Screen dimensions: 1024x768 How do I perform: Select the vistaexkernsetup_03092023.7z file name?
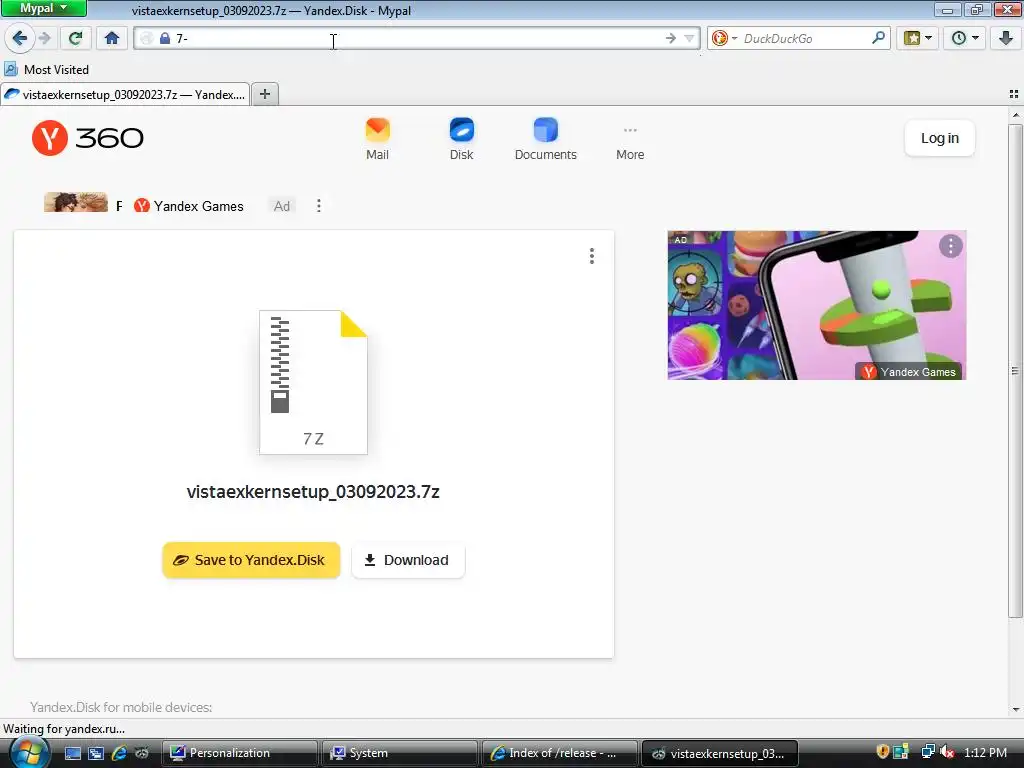[x=313, y=491]
